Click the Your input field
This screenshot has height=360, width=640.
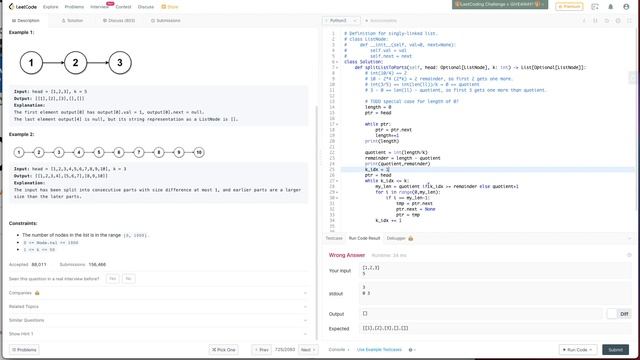point(496,271)
